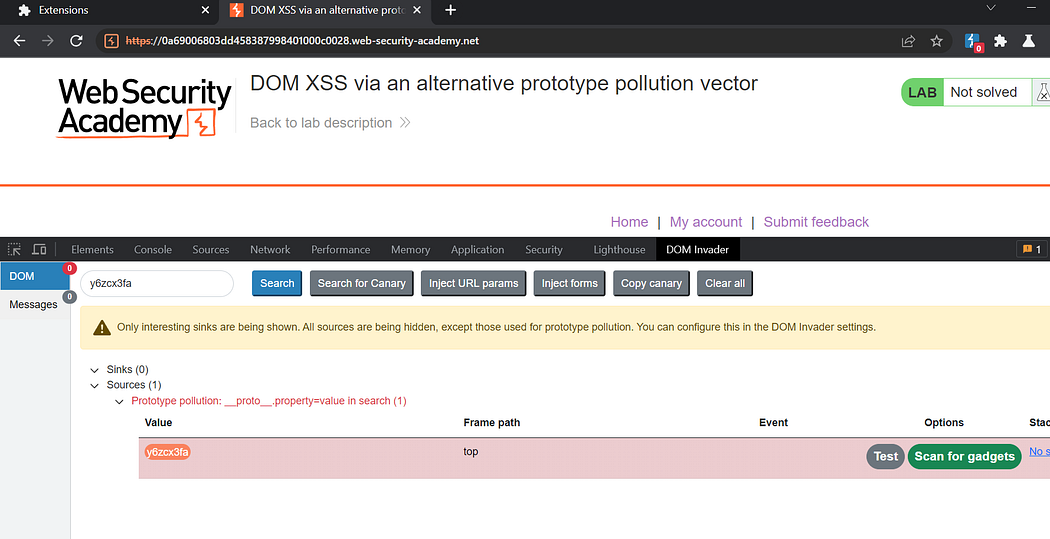Click Search for Canary button

coord(362,283)
